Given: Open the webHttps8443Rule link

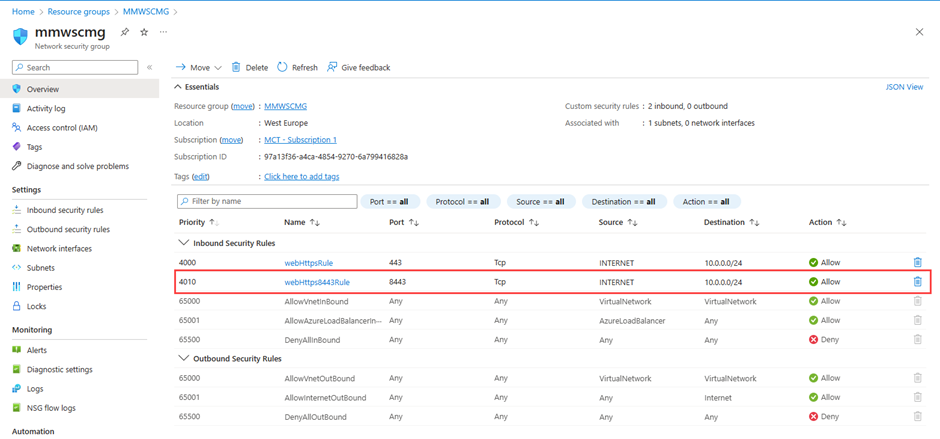Looking at the screenshot, I should point(317,282).
